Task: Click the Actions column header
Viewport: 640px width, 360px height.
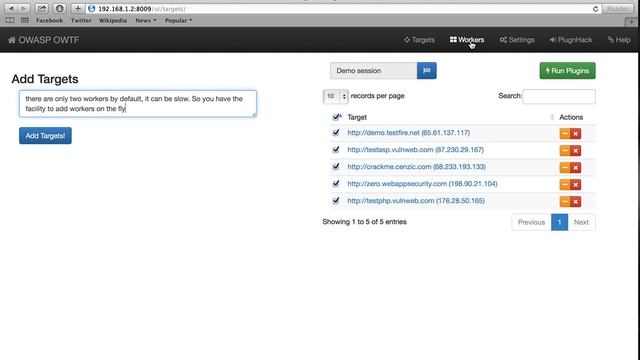Action: click(x=571, y=117)
